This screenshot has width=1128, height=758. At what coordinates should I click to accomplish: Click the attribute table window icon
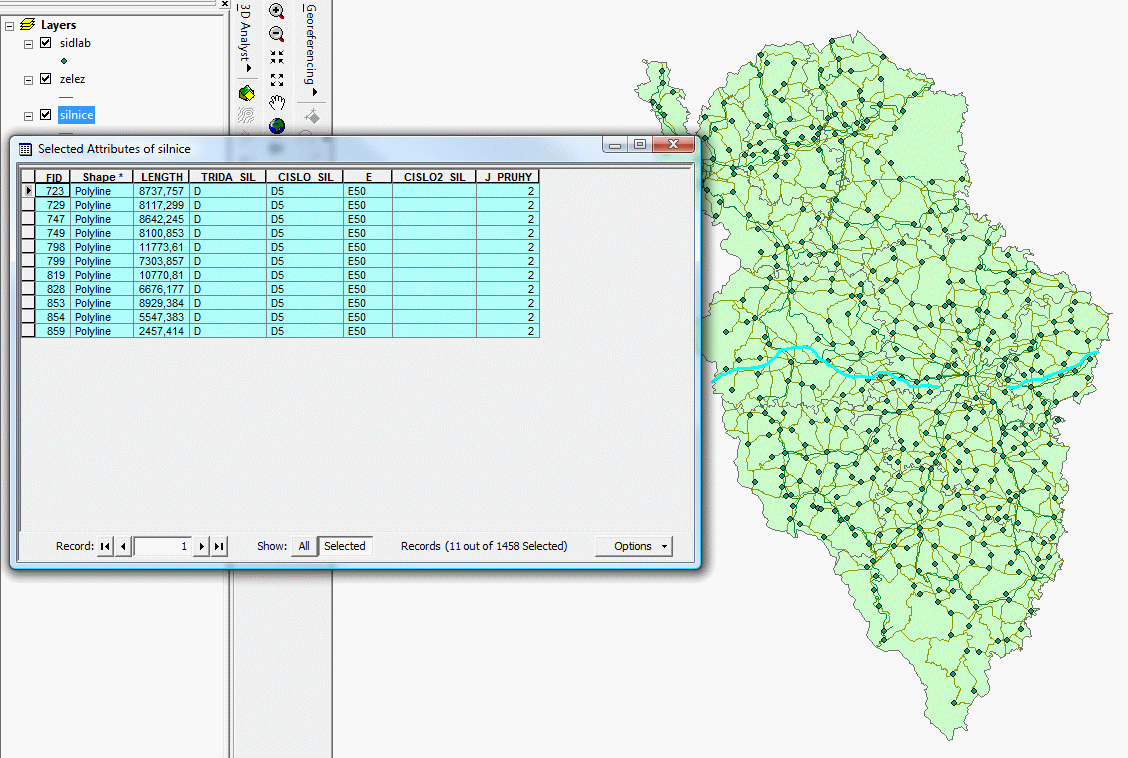coord(25,149)
